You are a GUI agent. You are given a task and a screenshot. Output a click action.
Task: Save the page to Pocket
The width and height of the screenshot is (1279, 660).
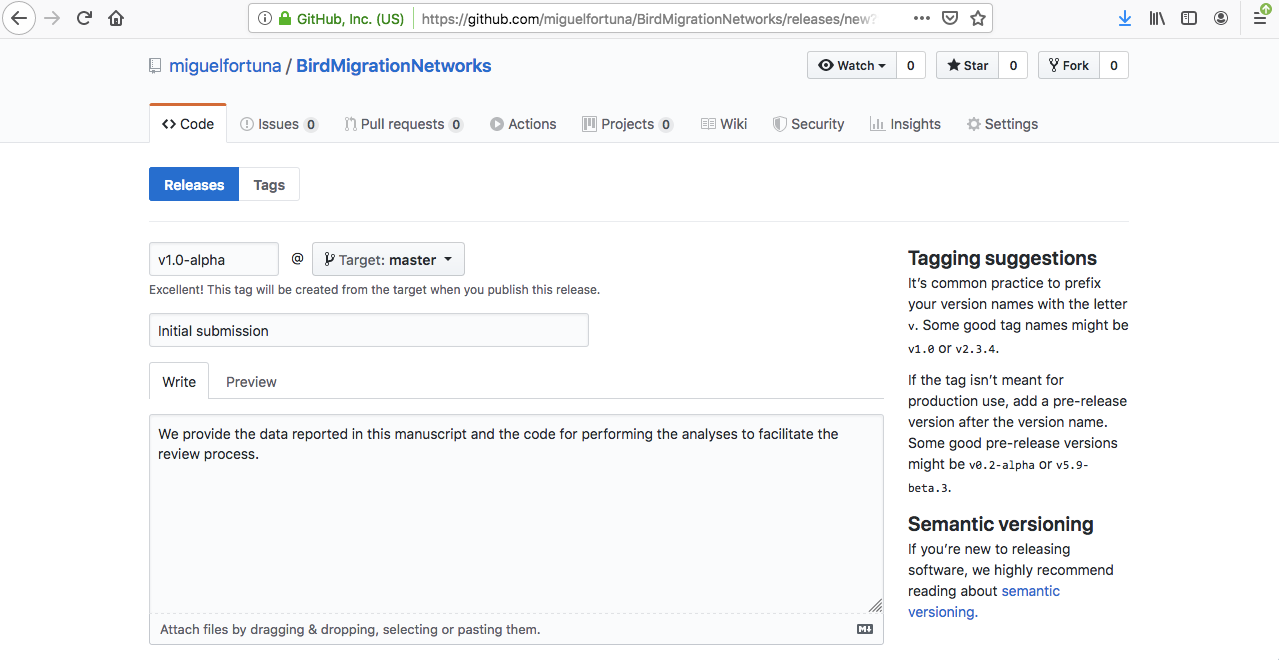tap(950, 18)
